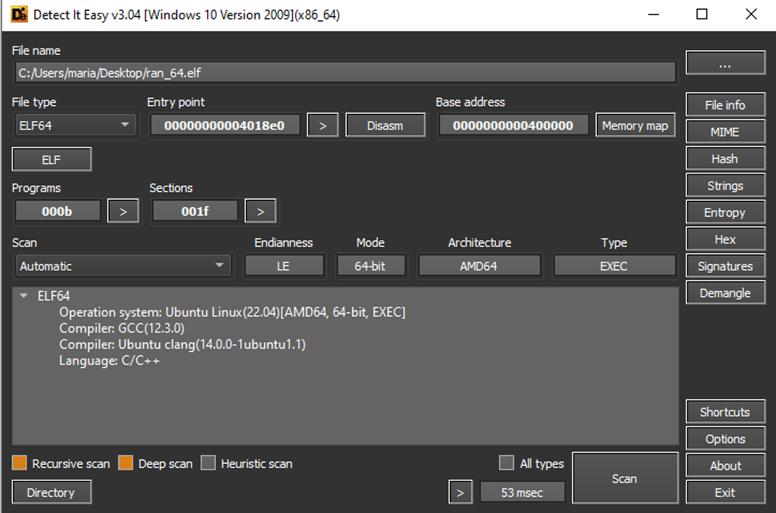Open the Sections list arrow button
The height and width of the screenshot is (513, 776).
pos(260,211)
